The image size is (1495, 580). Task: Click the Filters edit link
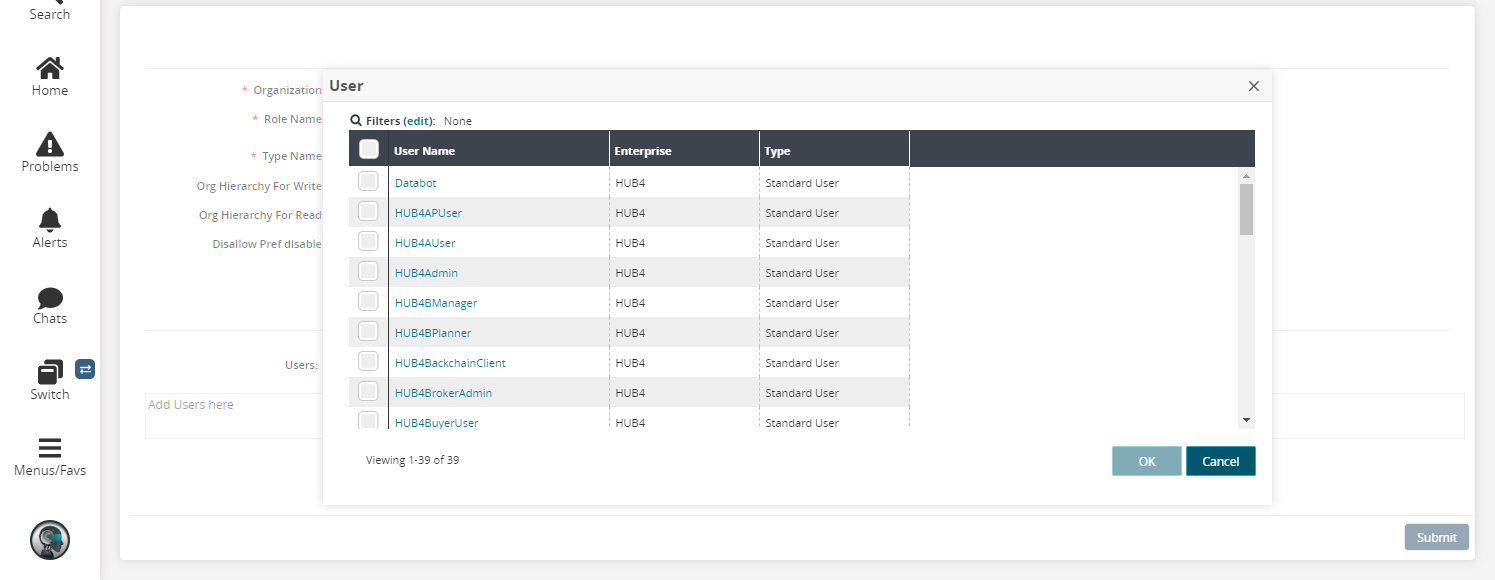coord(418,121)
